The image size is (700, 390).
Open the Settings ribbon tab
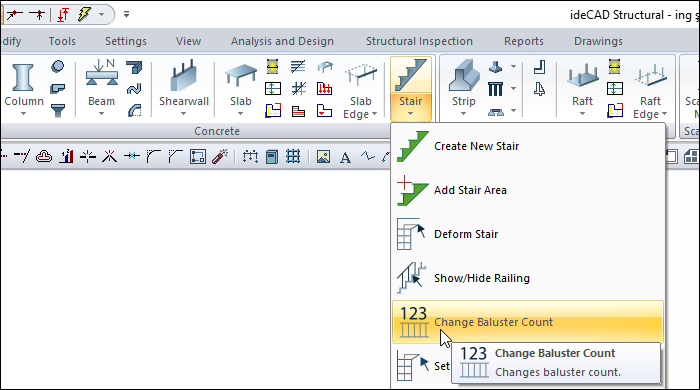pos(126,41)
